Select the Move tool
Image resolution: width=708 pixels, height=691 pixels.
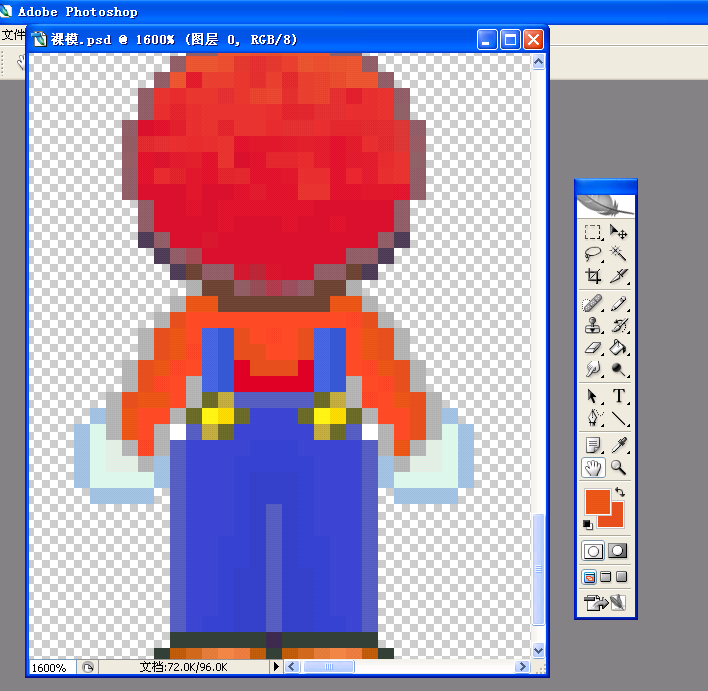coord(618,232)
